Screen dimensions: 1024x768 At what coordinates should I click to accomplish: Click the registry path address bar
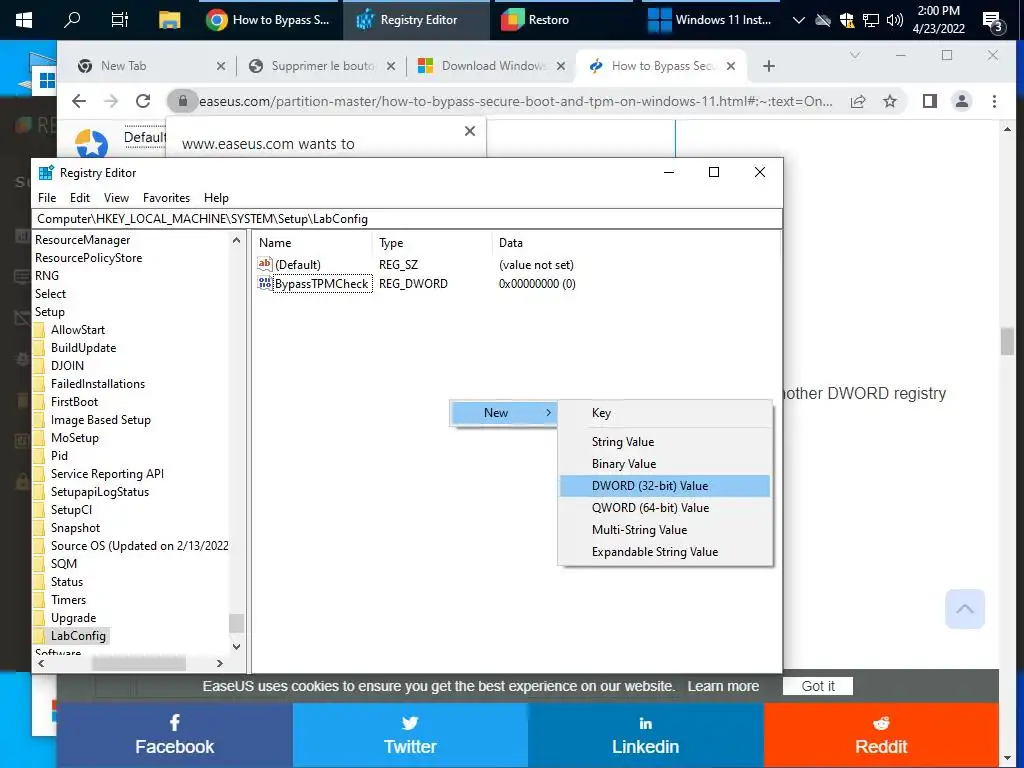point(407,219)
